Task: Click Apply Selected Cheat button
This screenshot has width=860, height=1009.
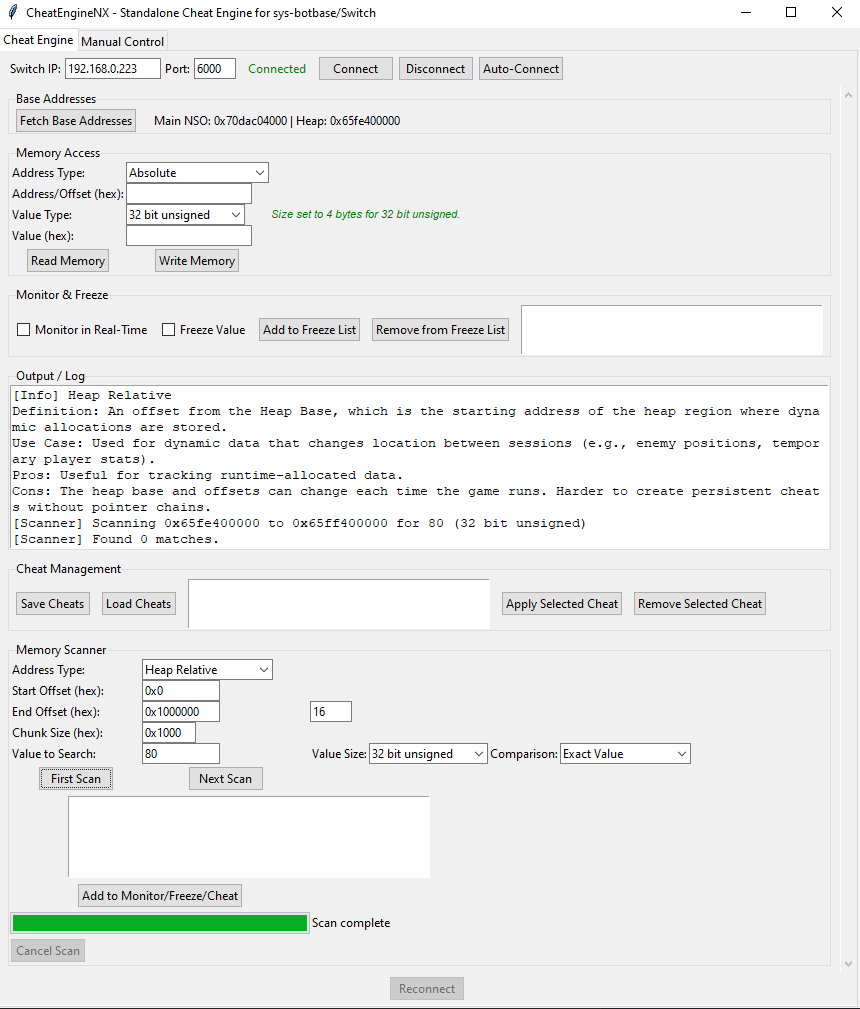Action: pyautogui.click(x=561, y=604)
